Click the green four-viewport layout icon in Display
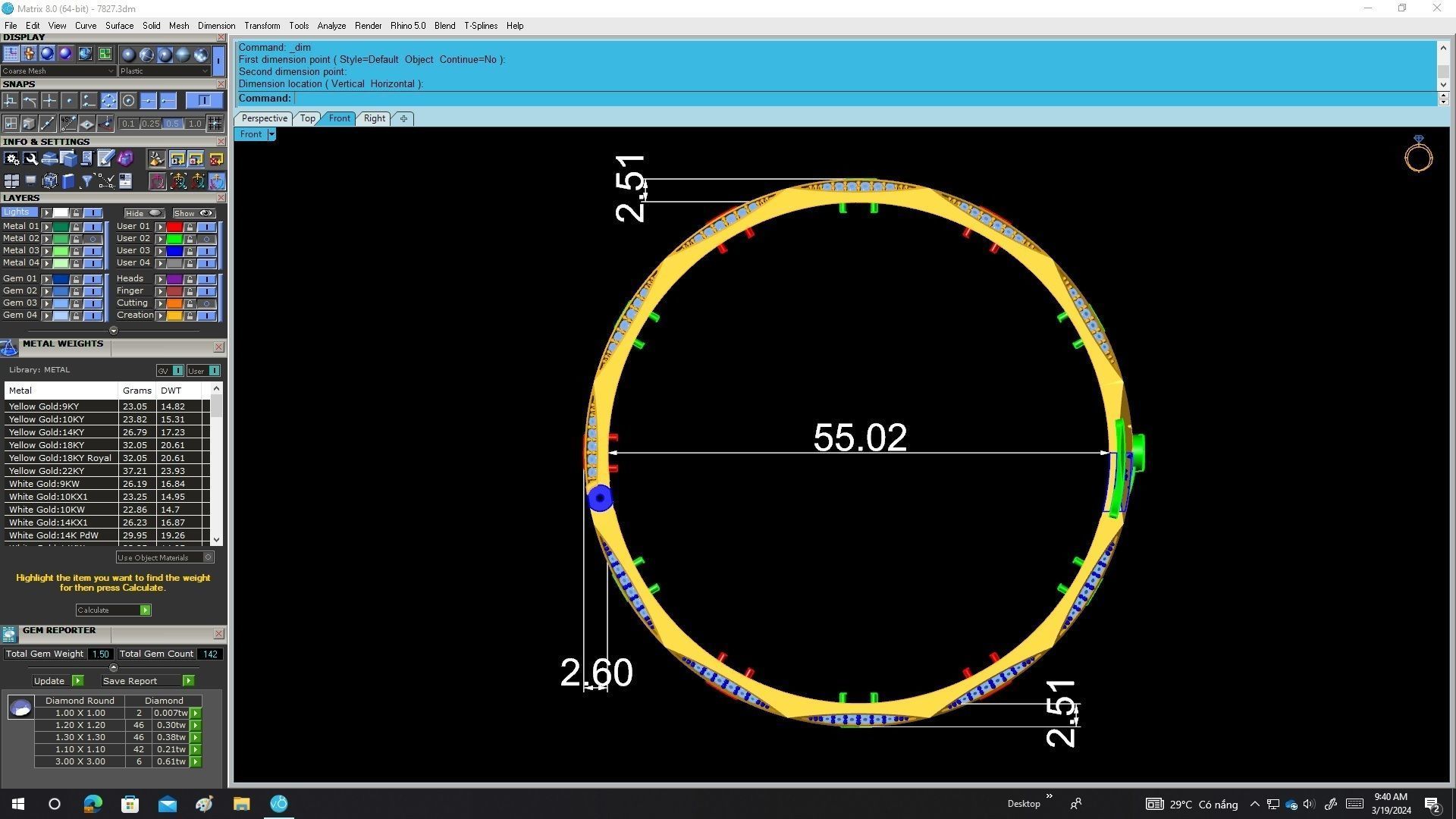The height and width of the screenshot is (819, 1456). click(x=105, y=54)
